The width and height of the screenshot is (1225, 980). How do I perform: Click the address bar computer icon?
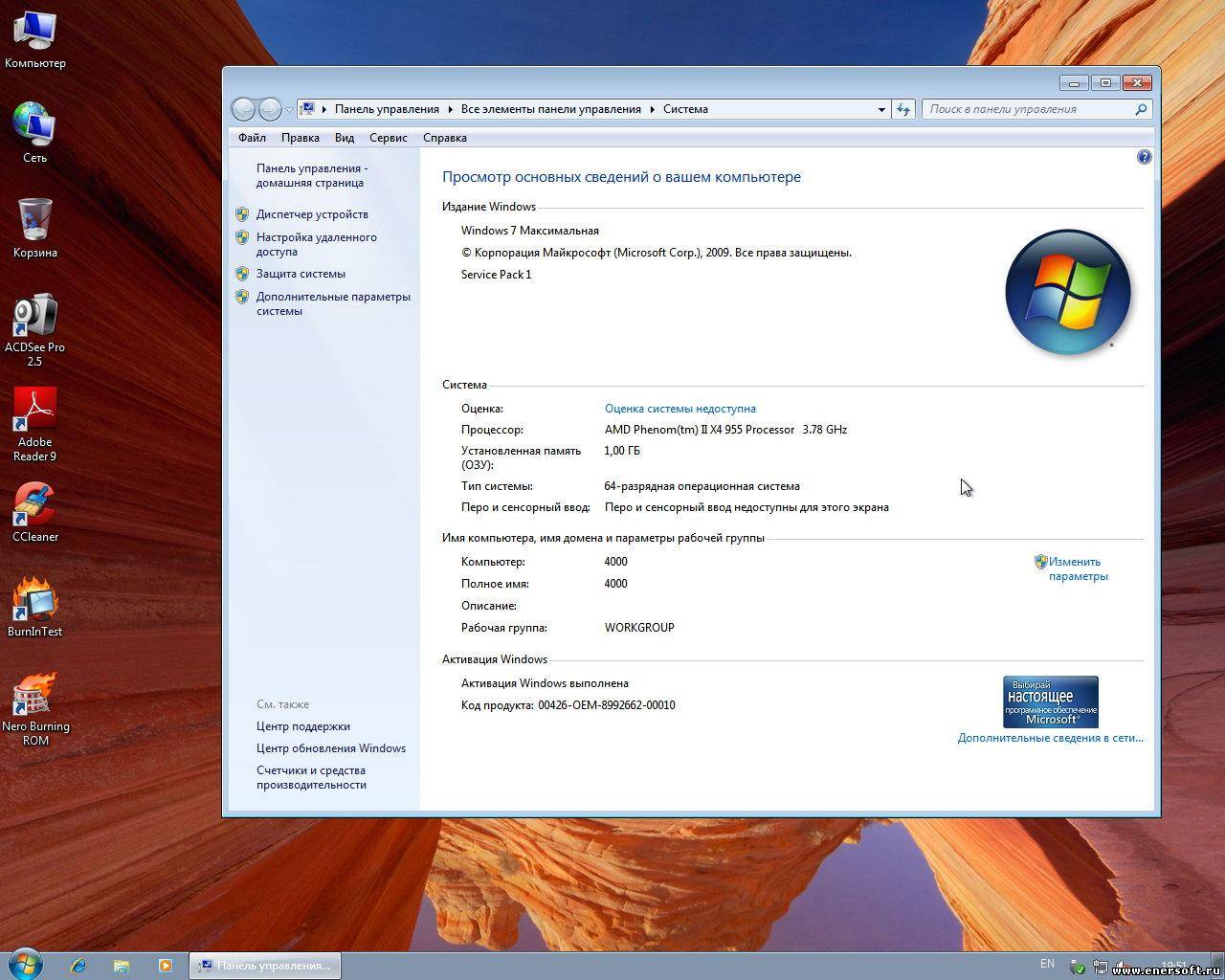(x=307, y=109)
